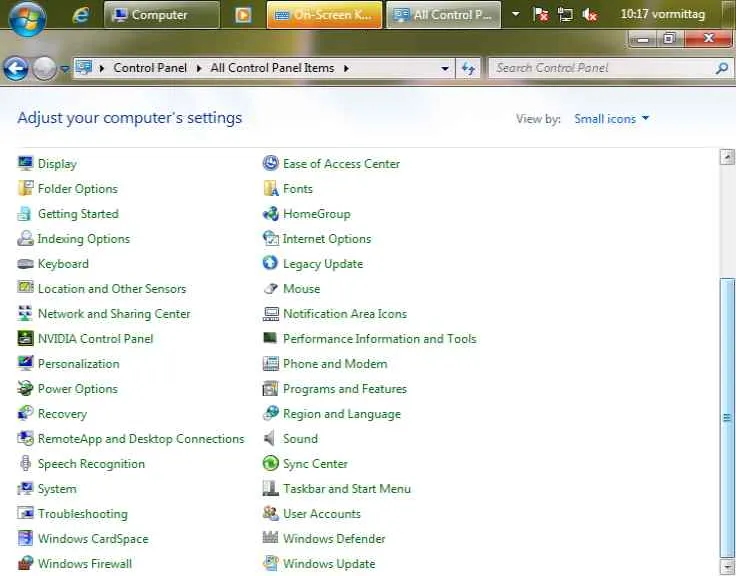
Task: Expand the Control Panel breadcrumb arrow
Action: tap(199, 69)
